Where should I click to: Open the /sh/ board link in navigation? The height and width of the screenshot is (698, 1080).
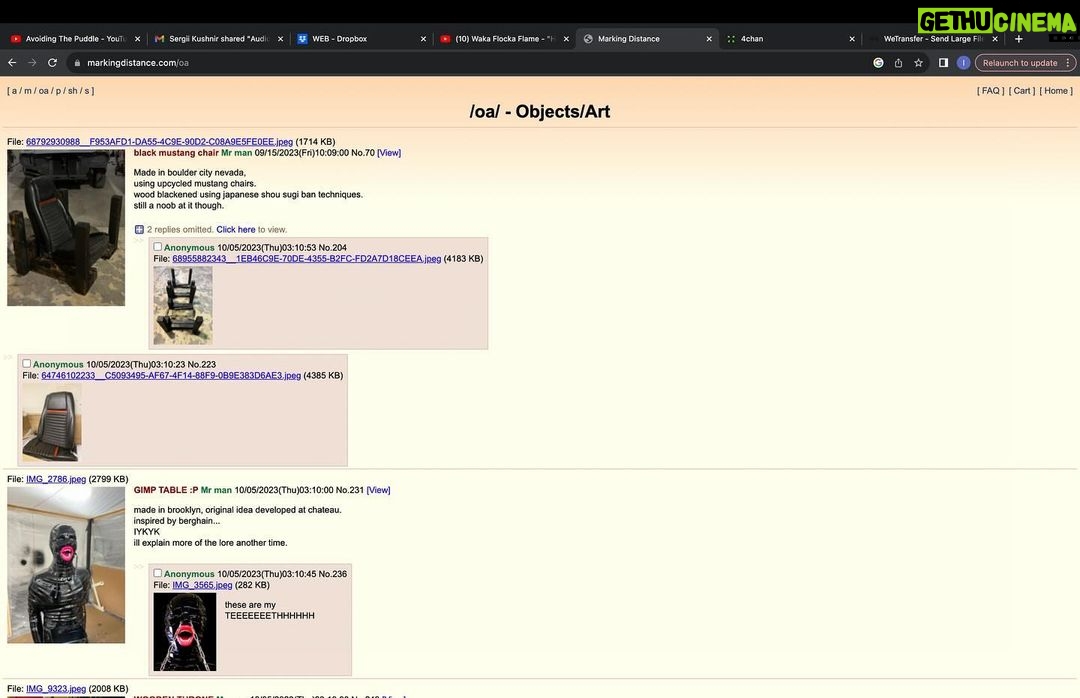[x=72, y=91]
